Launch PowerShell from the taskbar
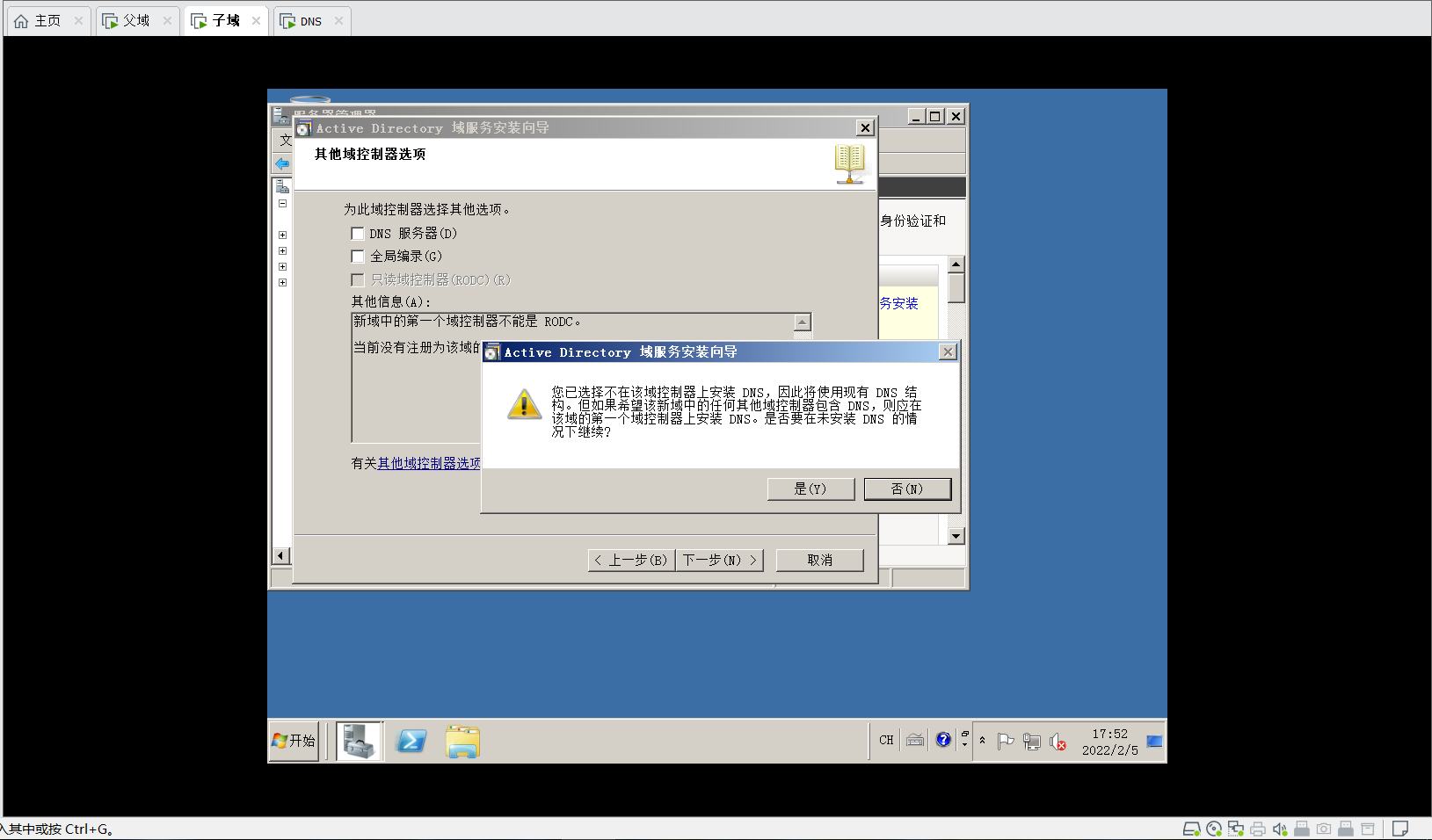 click(411, 742)
